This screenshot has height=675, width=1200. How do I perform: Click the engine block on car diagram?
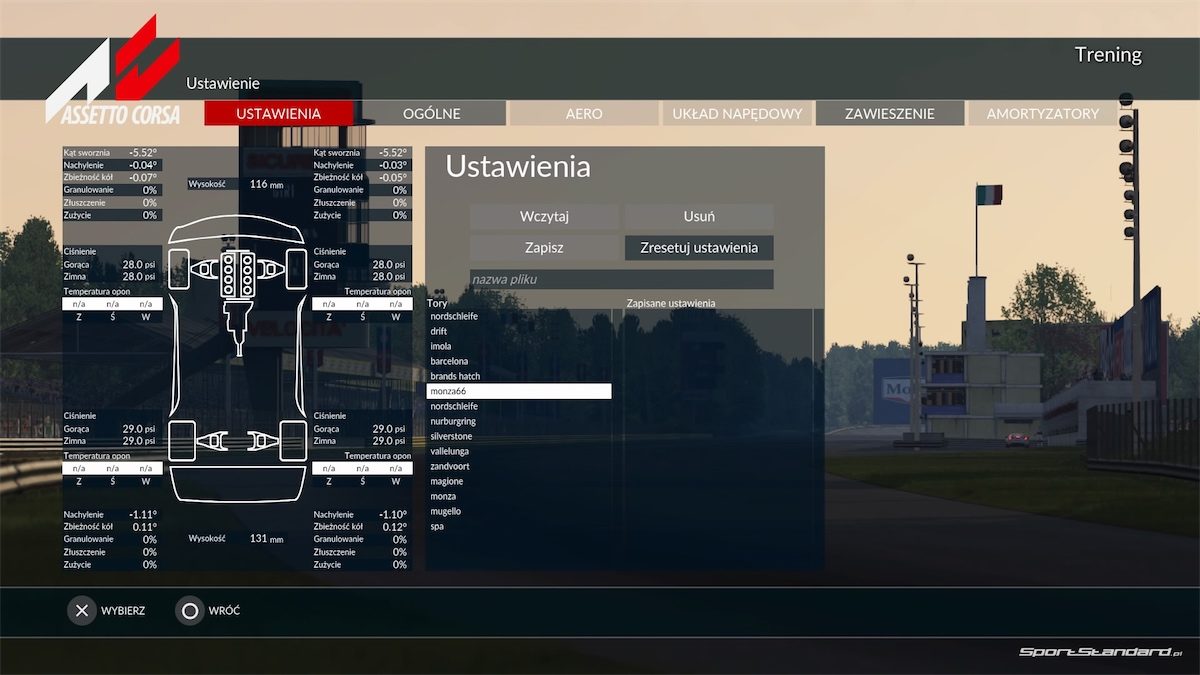238,274
